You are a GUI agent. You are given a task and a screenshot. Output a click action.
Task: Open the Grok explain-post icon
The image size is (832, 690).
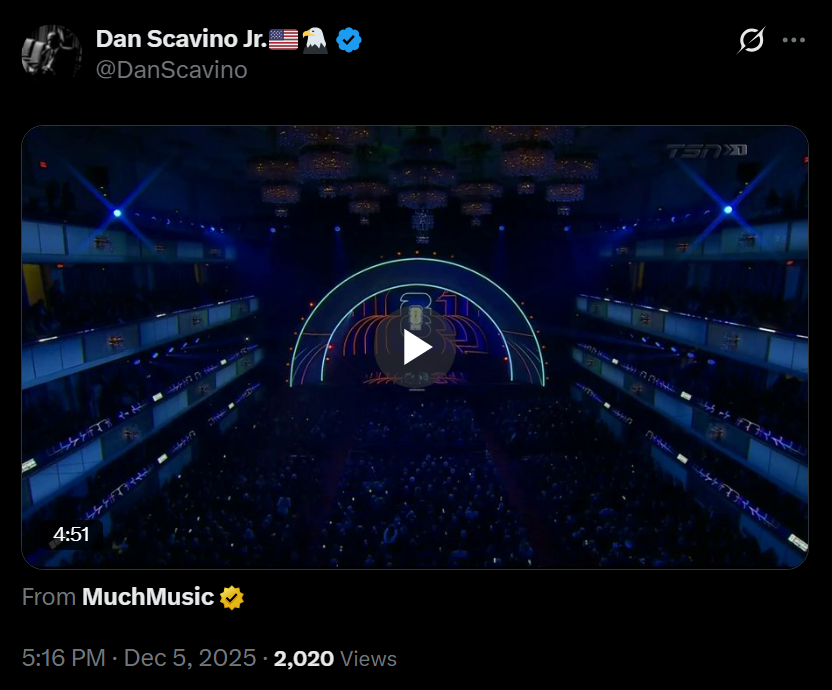[x=751, y=40]
